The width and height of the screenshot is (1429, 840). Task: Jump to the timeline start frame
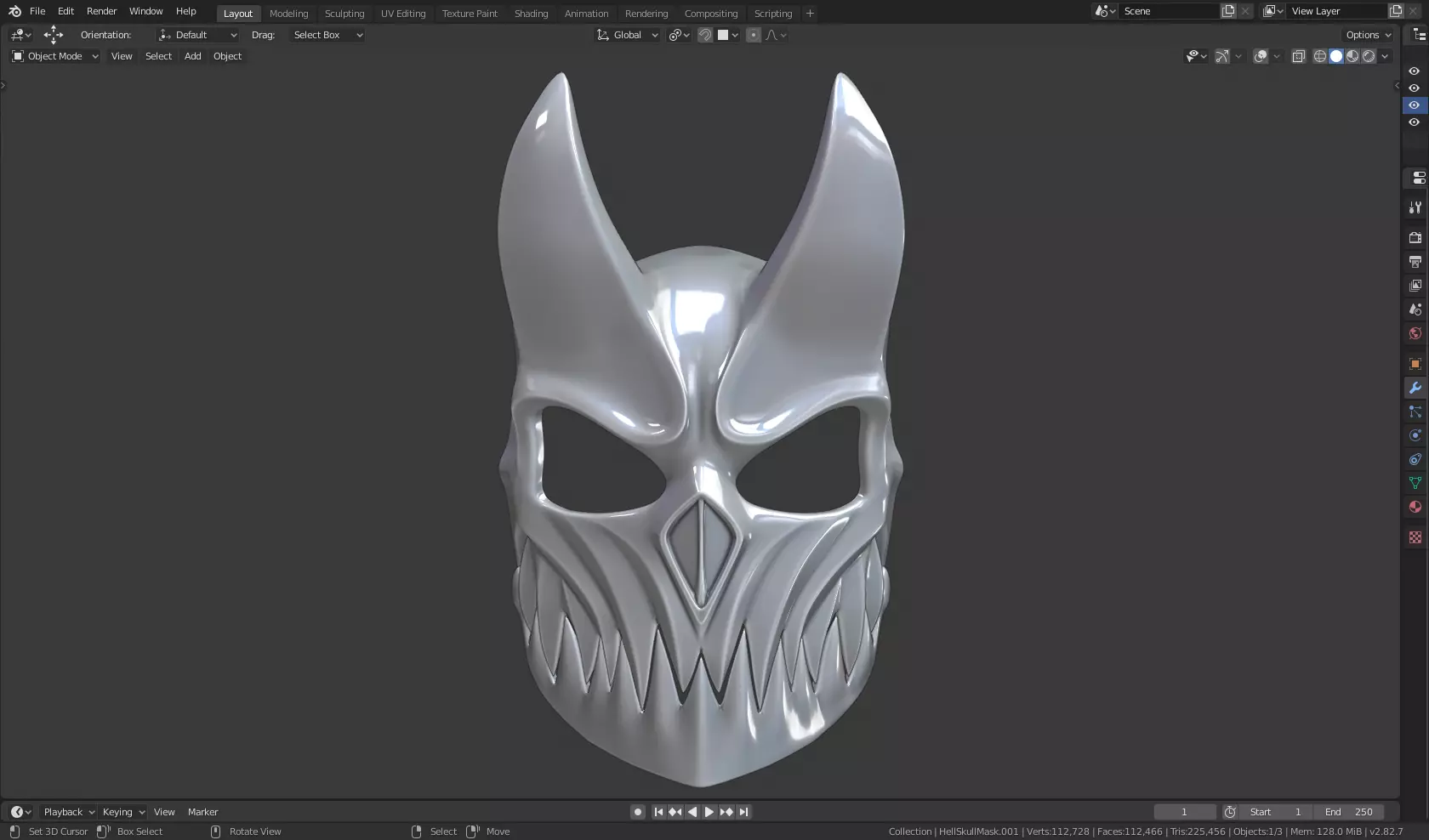pos(658,812)
